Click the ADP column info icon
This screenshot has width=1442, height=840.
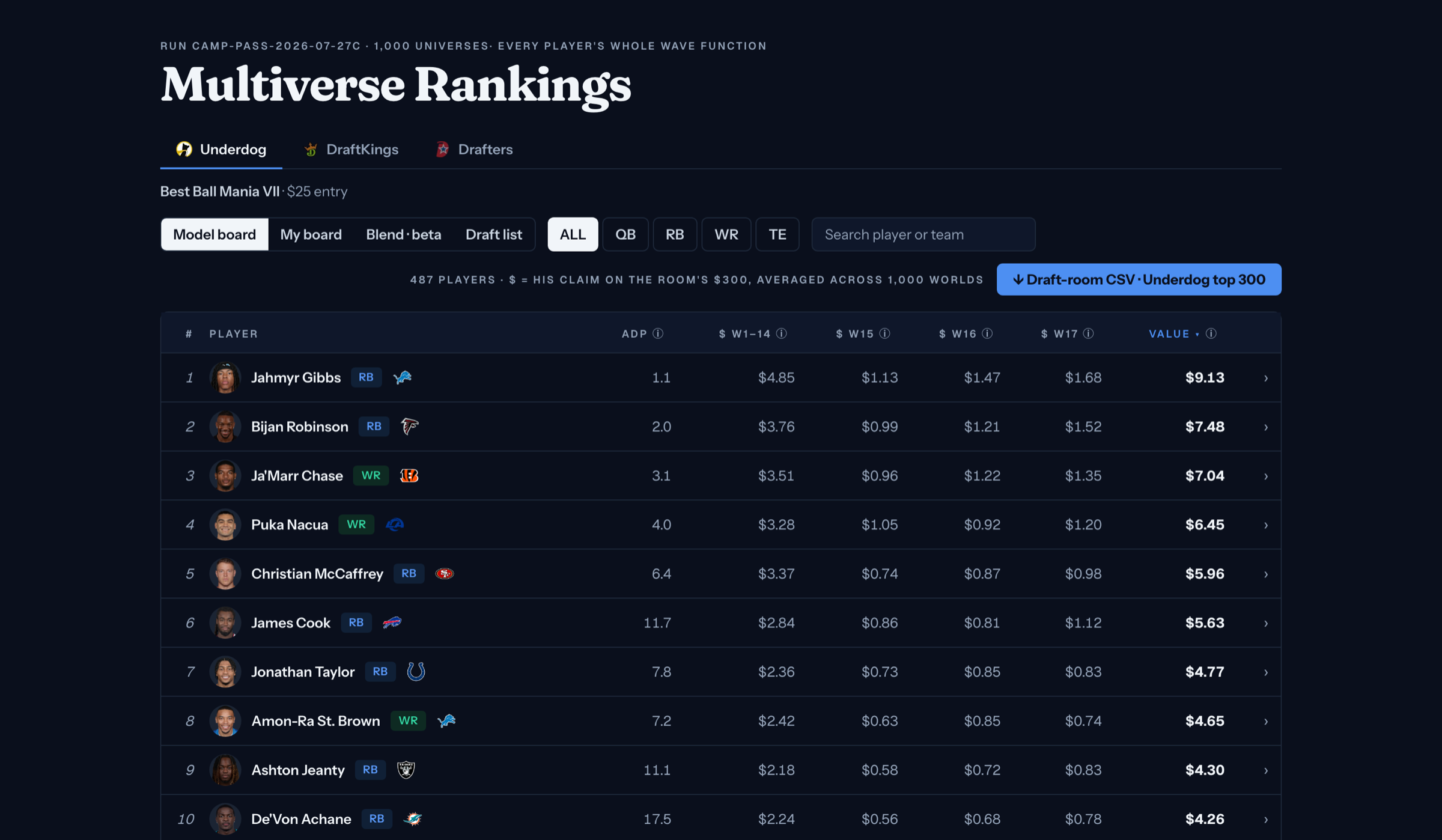(658, 333)
